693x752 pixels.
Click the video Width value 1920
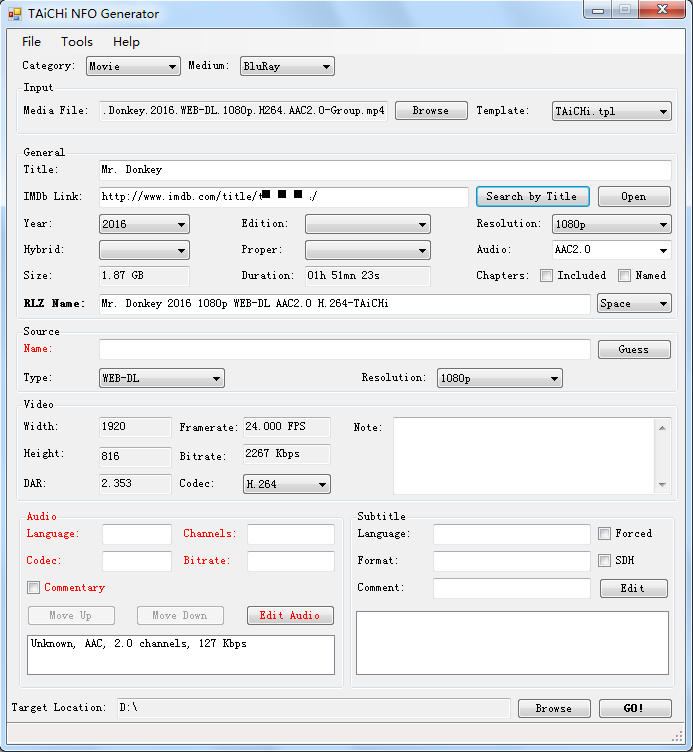[135, 427]
